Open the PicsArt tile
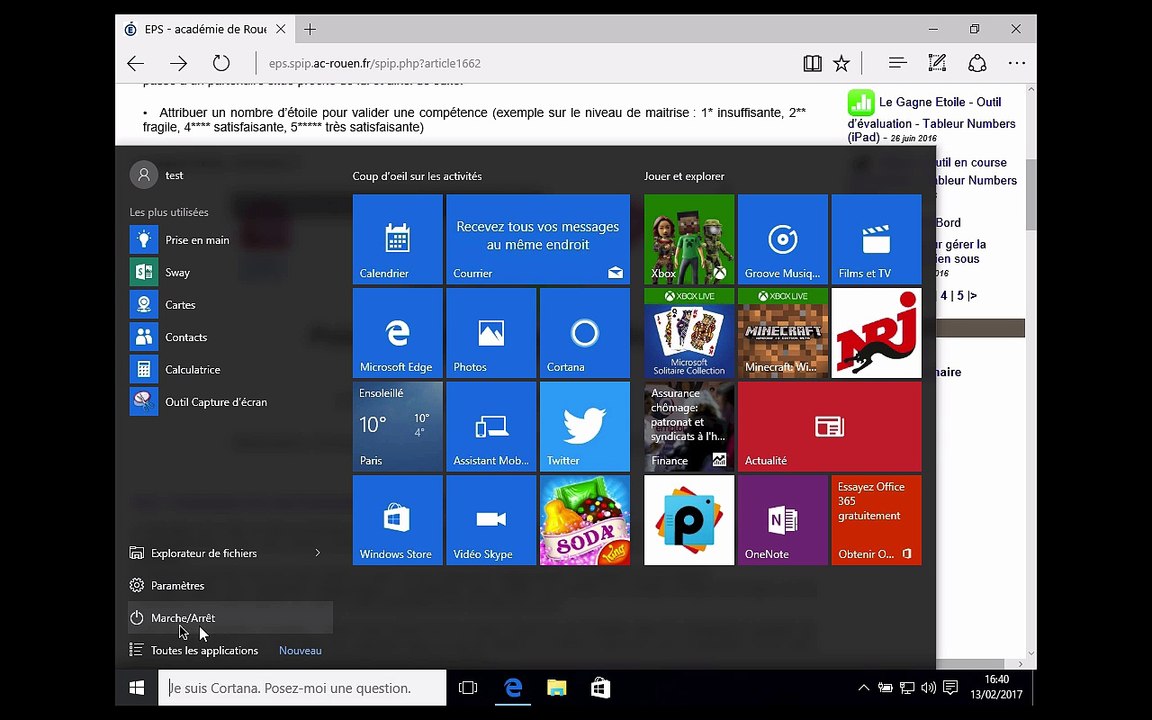Screen dimensions: 1152x720 (x=689, y=520)
